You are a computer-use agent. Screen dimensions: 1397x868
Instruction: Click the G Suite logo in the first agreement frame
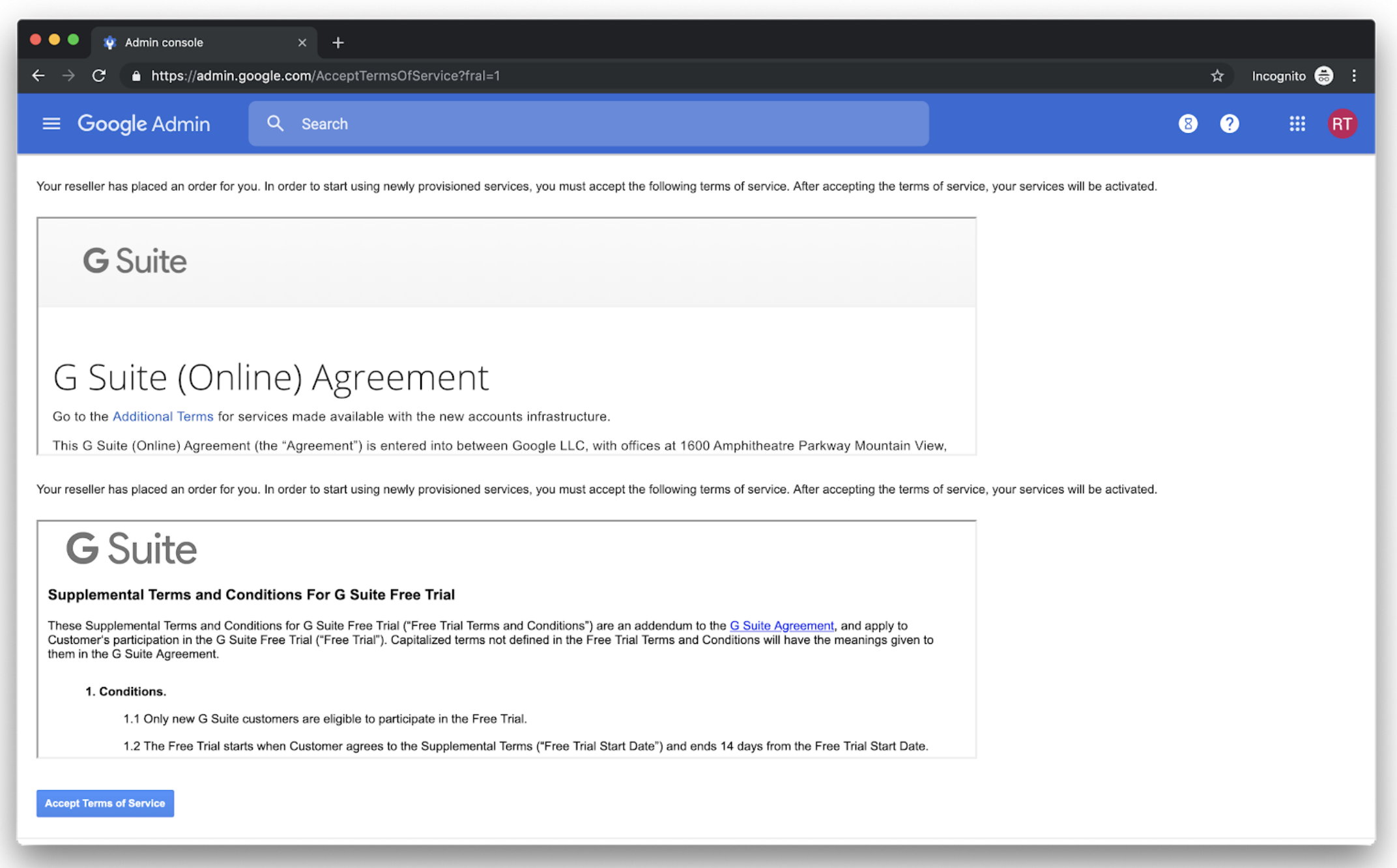coord(135,261)
